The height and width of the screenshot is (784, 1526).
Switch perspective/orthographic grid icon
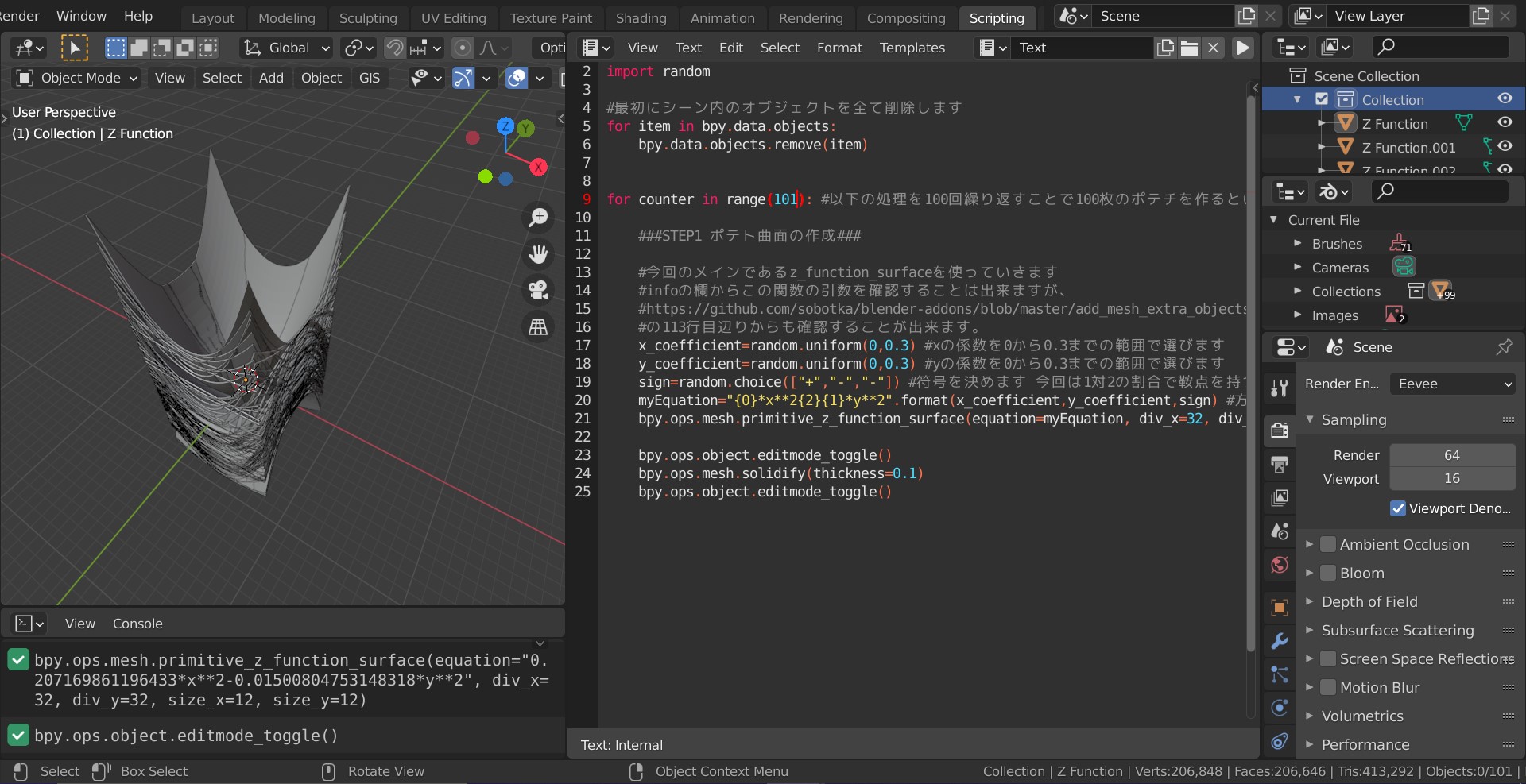point(538,327)
